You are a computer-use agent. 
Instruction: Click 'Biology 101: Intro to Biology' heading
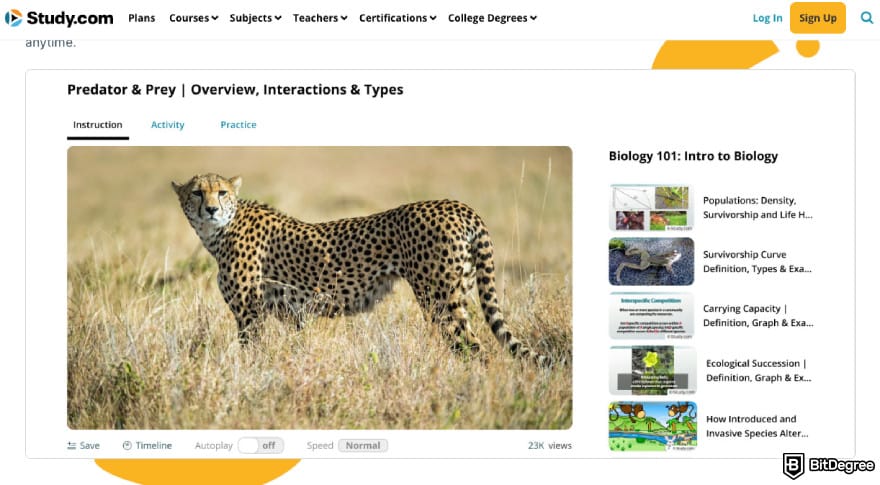click(x=693, y=157)
